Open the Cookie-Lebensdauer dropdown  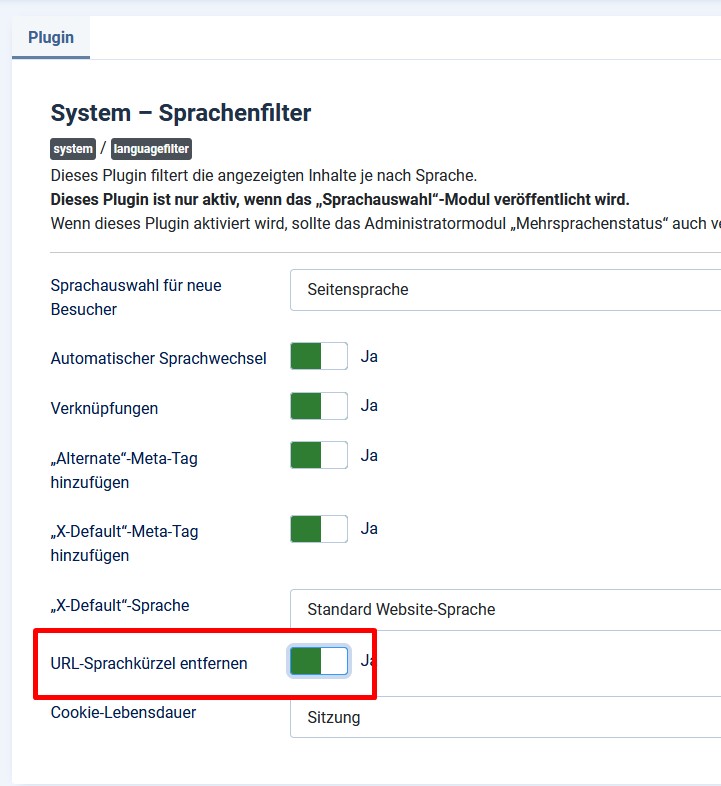click(x=505, y=717)
